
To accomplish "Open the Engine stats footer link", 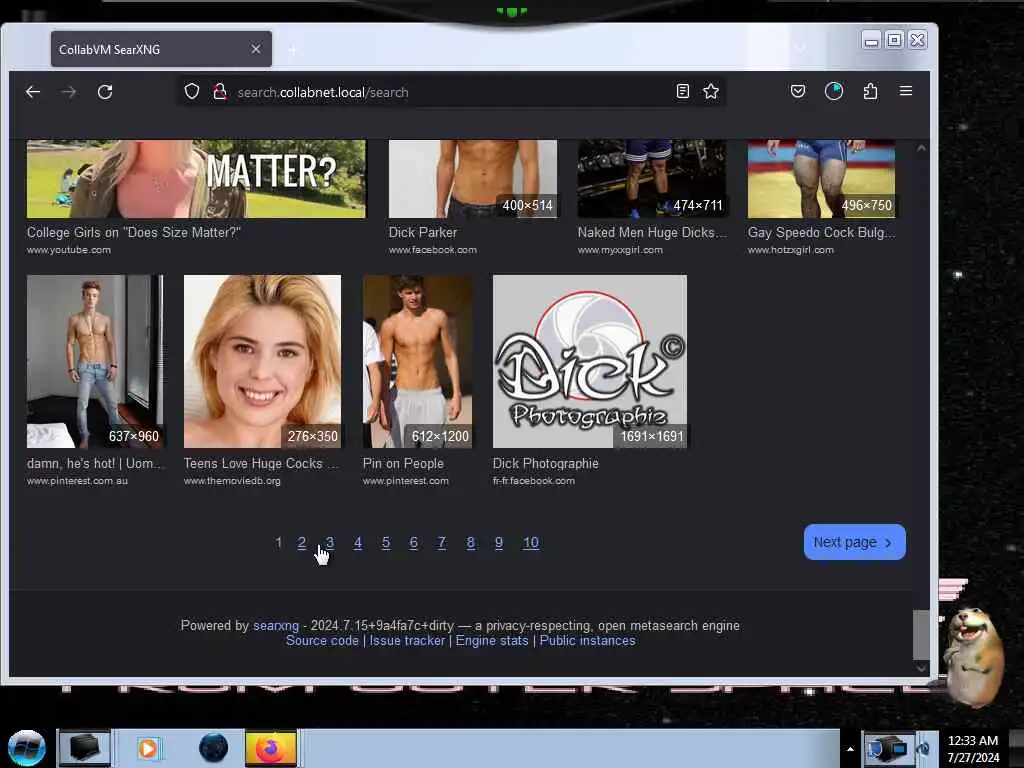I will (492, 641).
